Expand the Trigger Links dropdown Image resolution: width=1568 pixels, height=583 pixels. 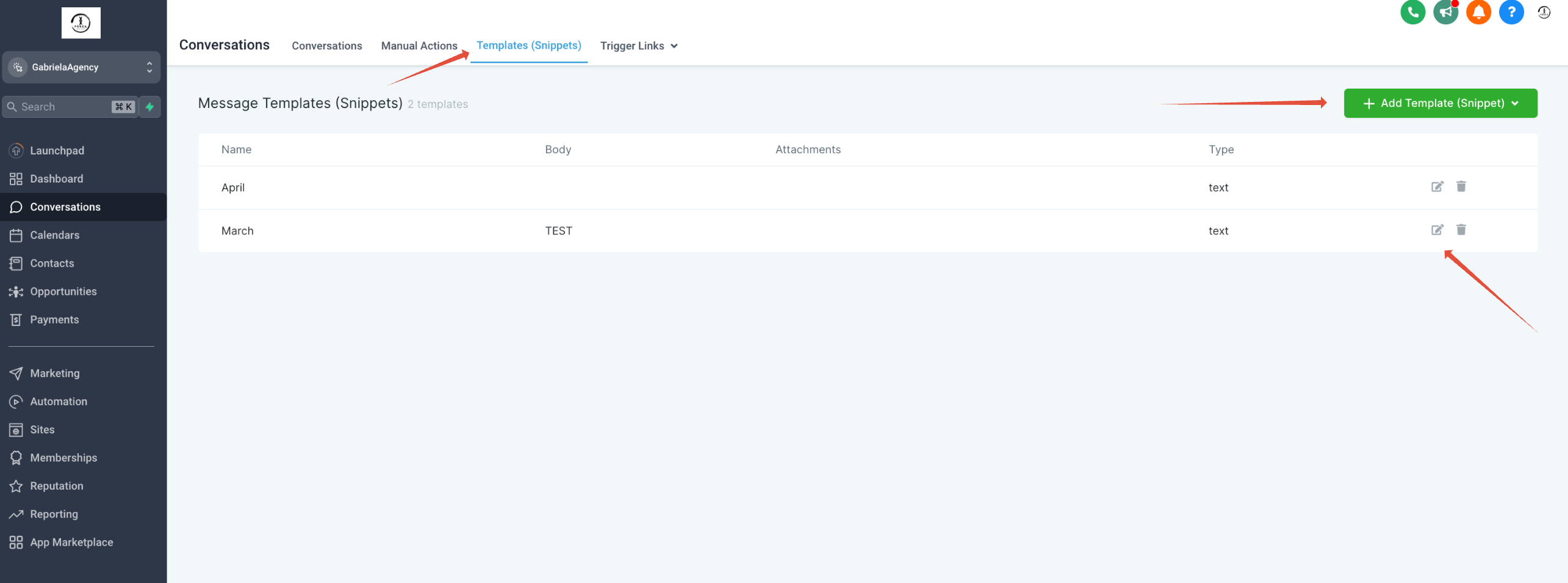point(638,46)
